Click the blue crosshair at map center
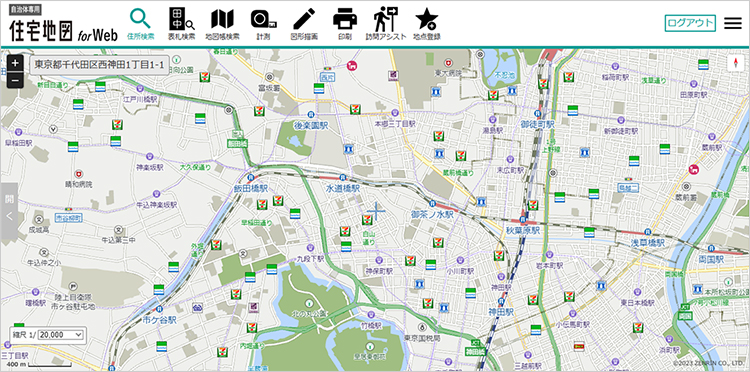 click(x=376, y=211)
